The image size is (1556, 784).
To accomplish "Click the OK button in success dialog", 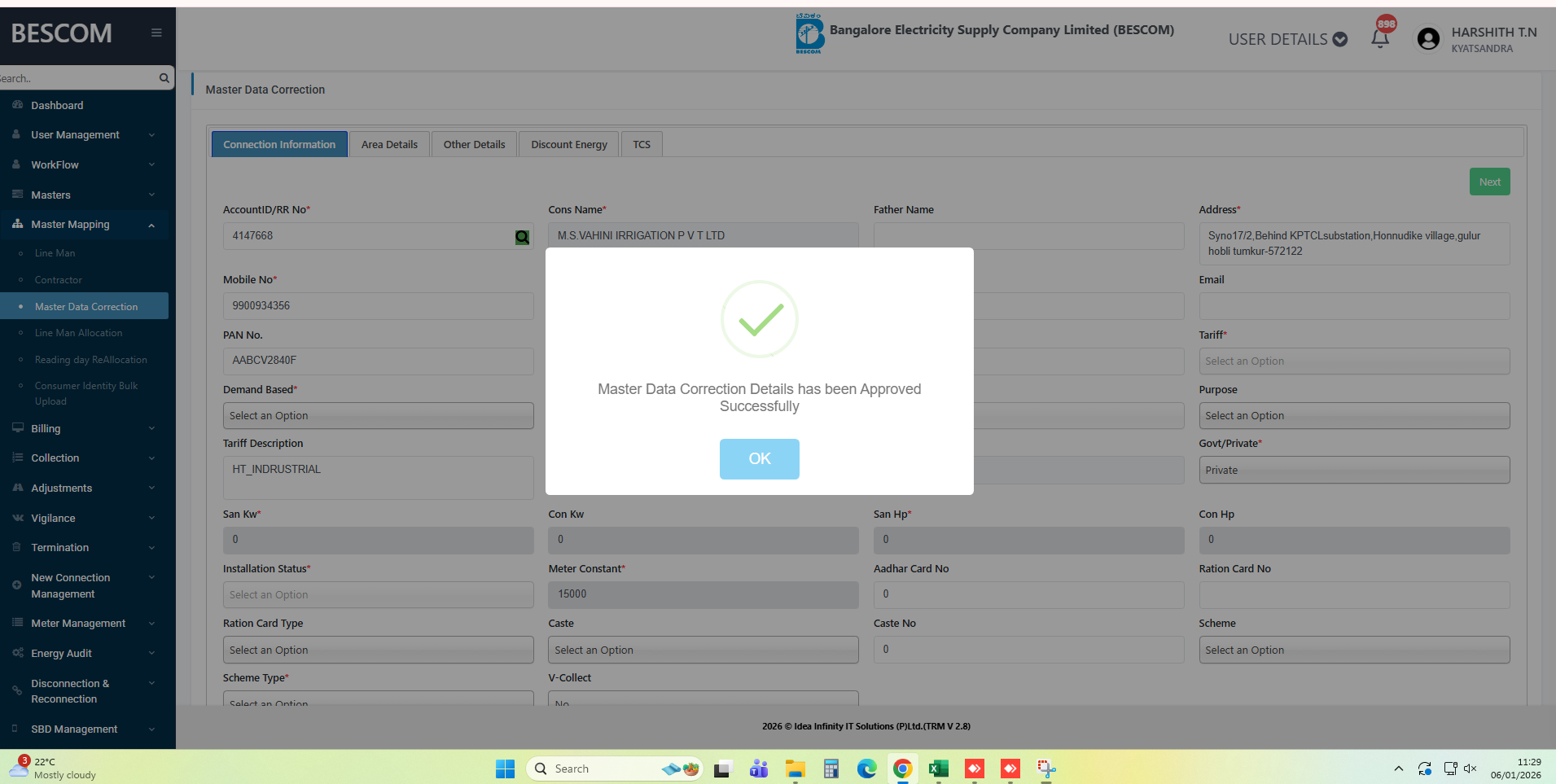I will (759, 458).
